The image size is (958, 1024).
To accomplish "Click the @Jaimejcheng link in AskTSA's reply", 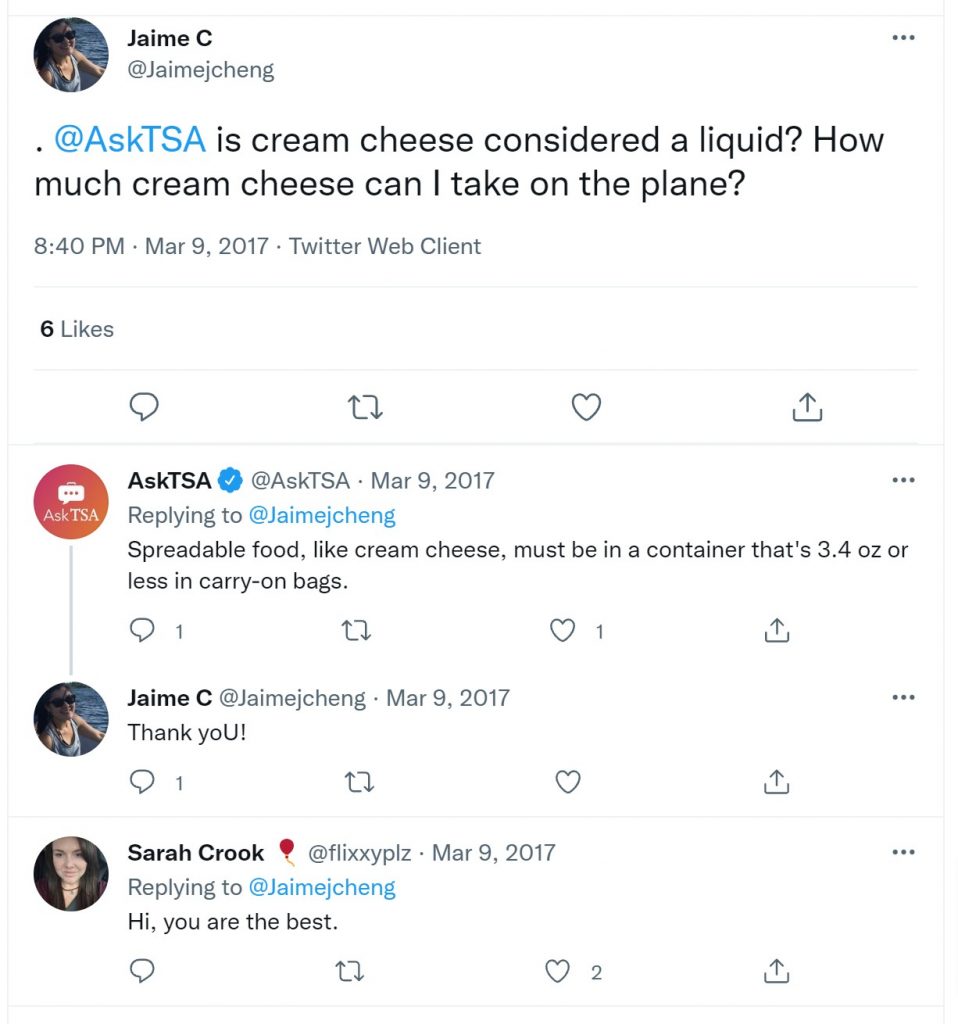I will [x=322, y=516].
